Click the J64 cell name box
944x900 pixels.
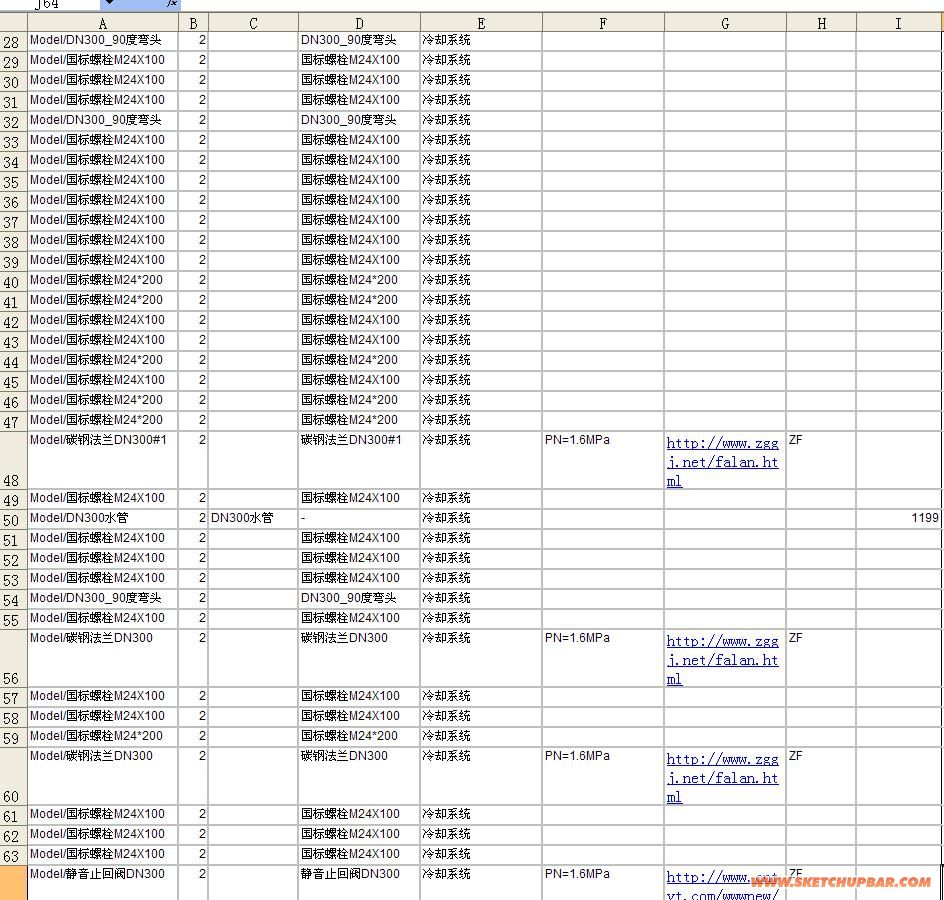point(49,4)
